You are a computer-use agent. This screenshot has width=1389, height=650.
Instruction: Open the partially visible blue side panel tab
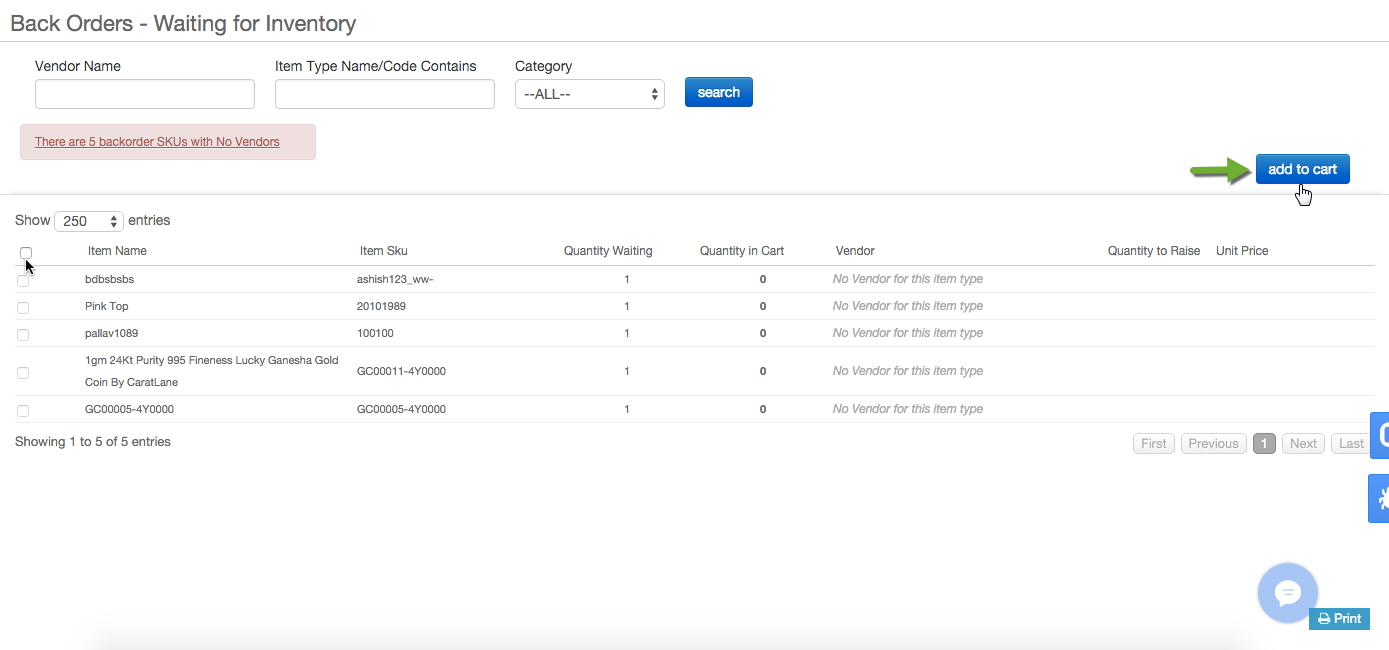(1381, 435)
